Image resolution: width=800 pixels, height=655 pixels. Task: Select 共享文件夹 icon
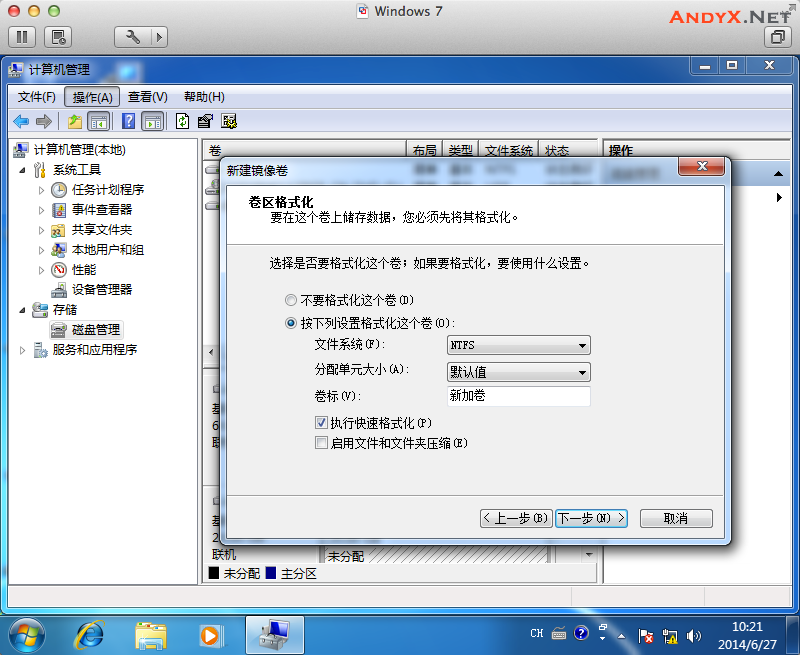pos(59,230)
